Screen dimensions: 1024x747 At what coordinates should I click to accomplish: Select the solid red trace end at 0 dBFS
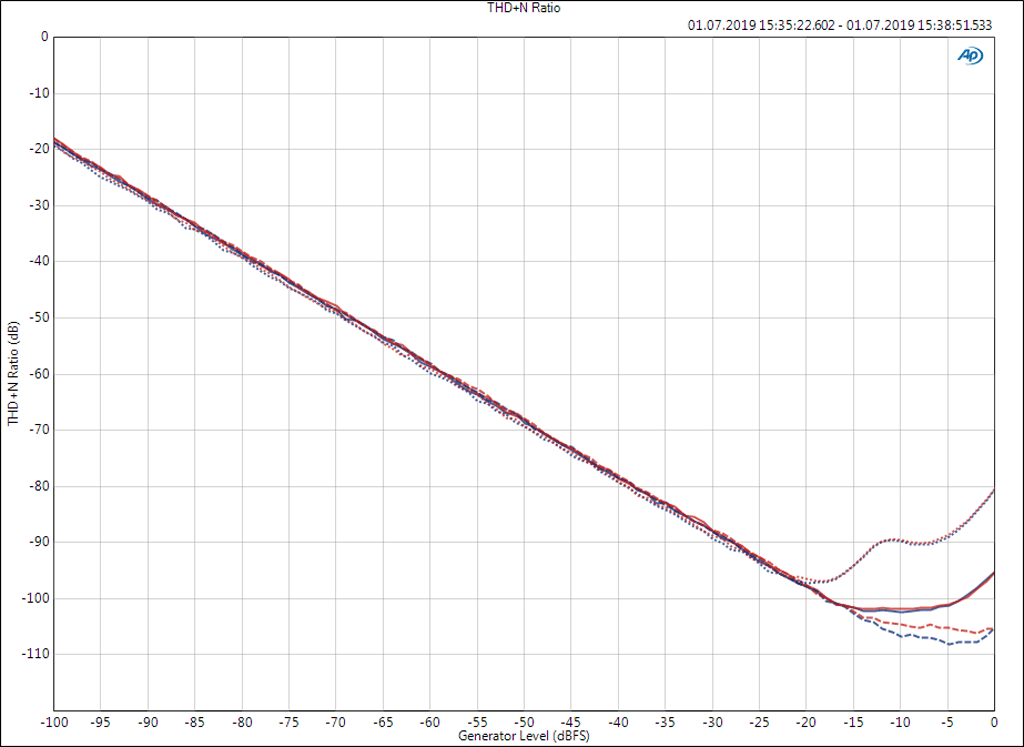991,575
